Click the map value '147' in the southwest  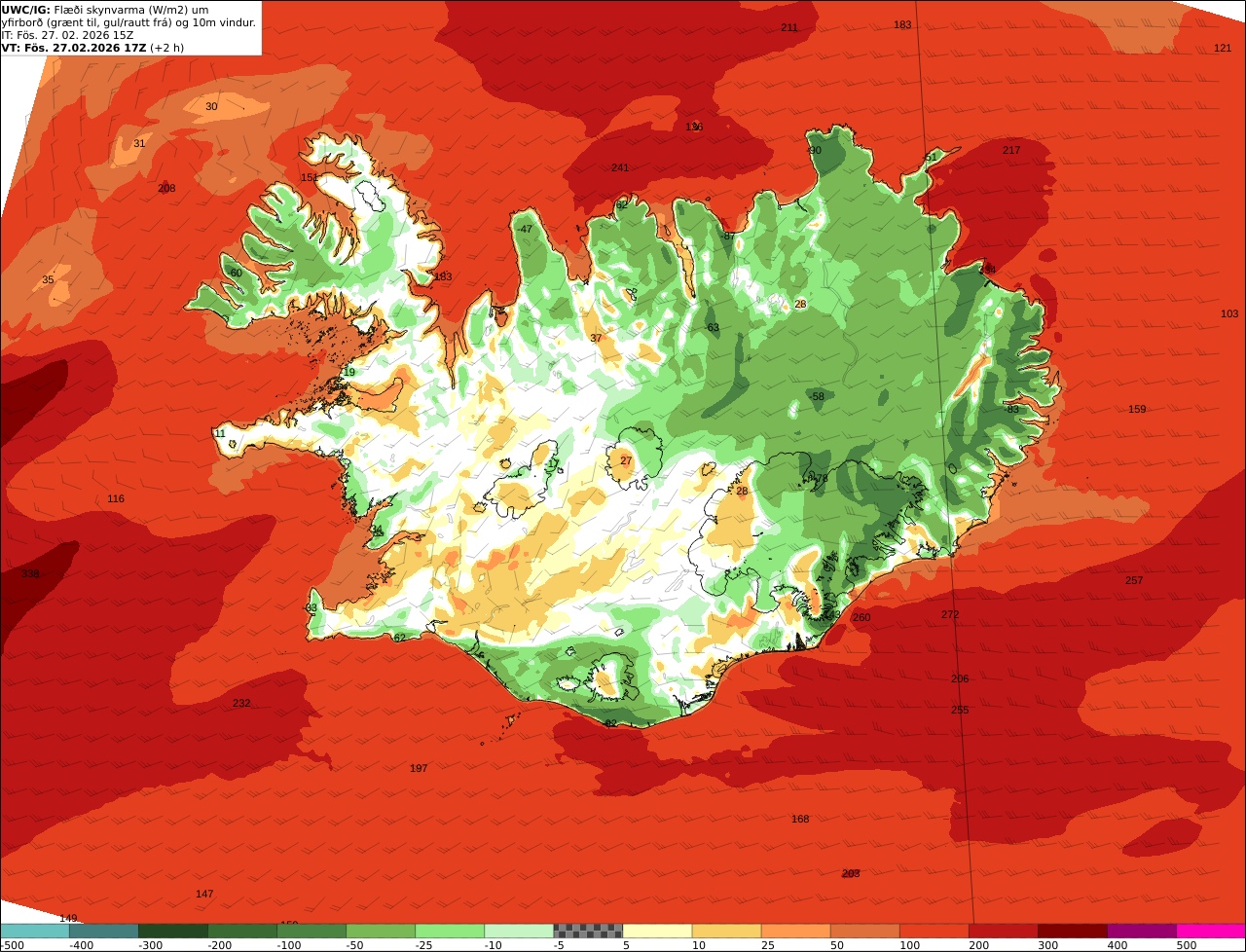(x=204, y=894)
